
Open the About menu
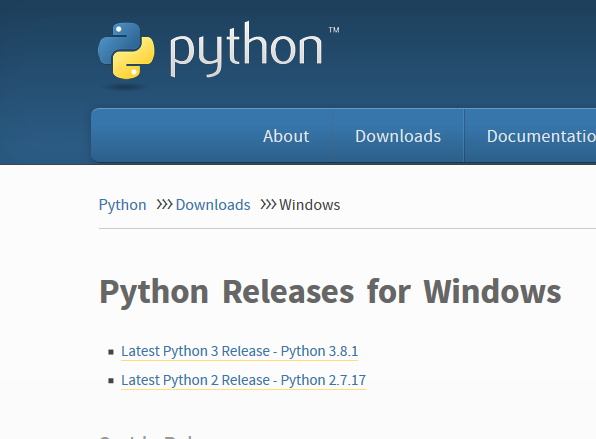pyautogui.click(x=286, y=136)
